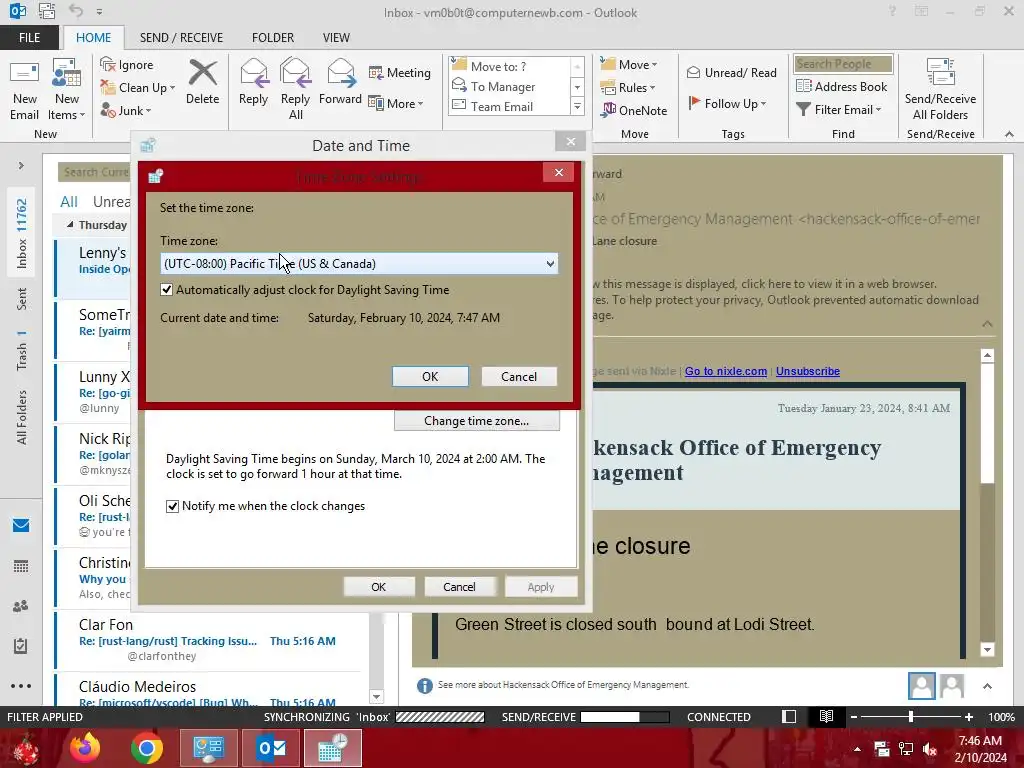Click zoom out minus button
Screen dimensions: 1024x768
(x=854, y=716)
